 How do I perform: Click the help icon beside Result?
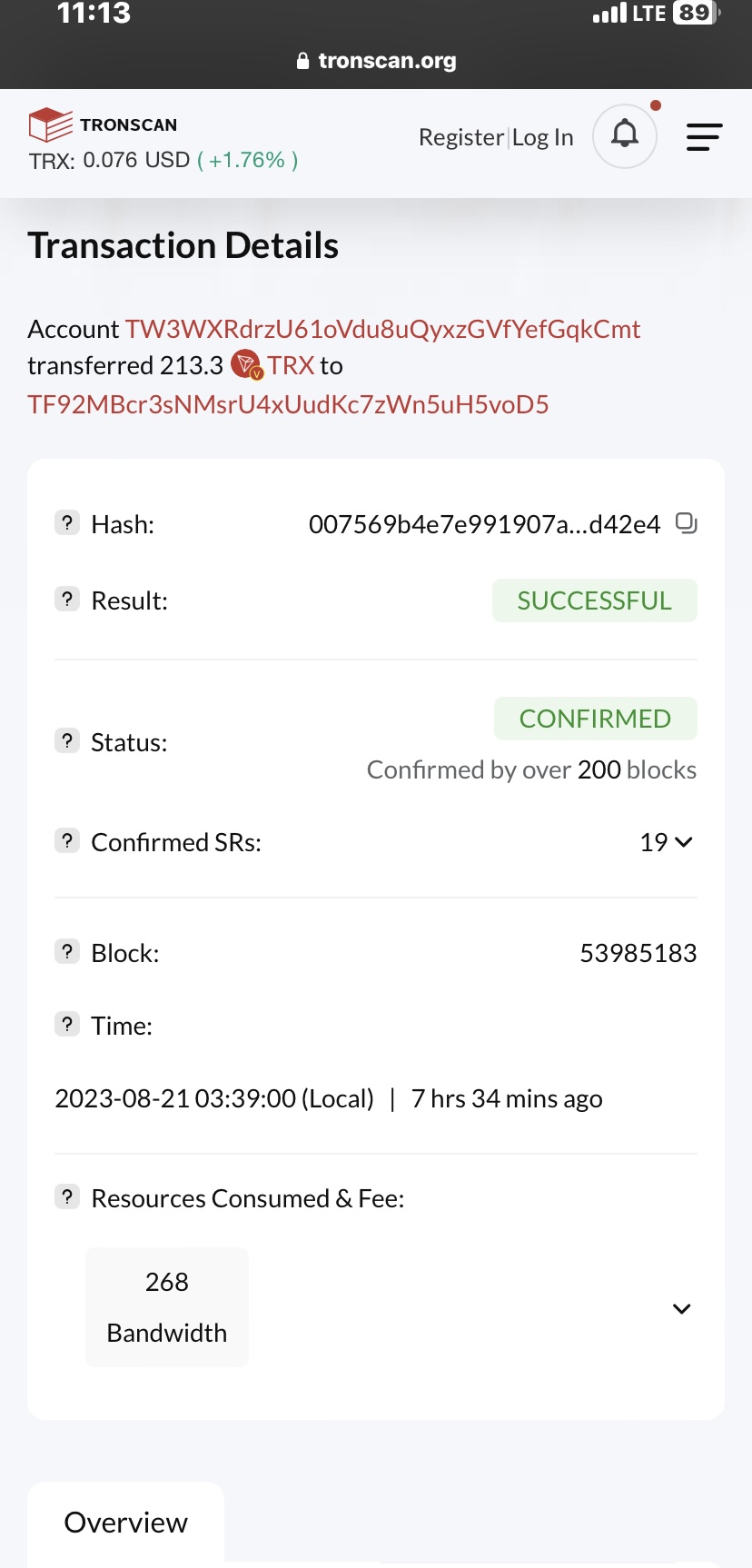point(67,600)
